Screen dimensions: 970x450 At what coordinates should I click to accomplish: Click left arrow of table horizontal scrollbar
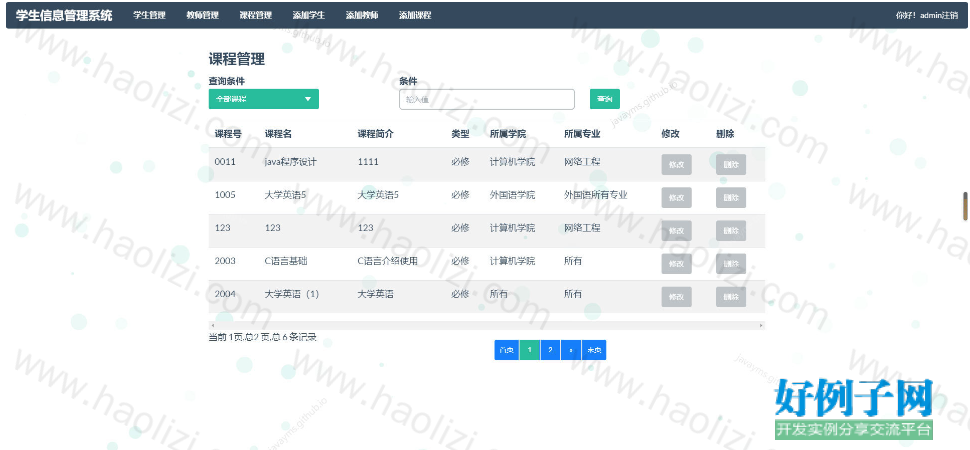tap(213, 325)
